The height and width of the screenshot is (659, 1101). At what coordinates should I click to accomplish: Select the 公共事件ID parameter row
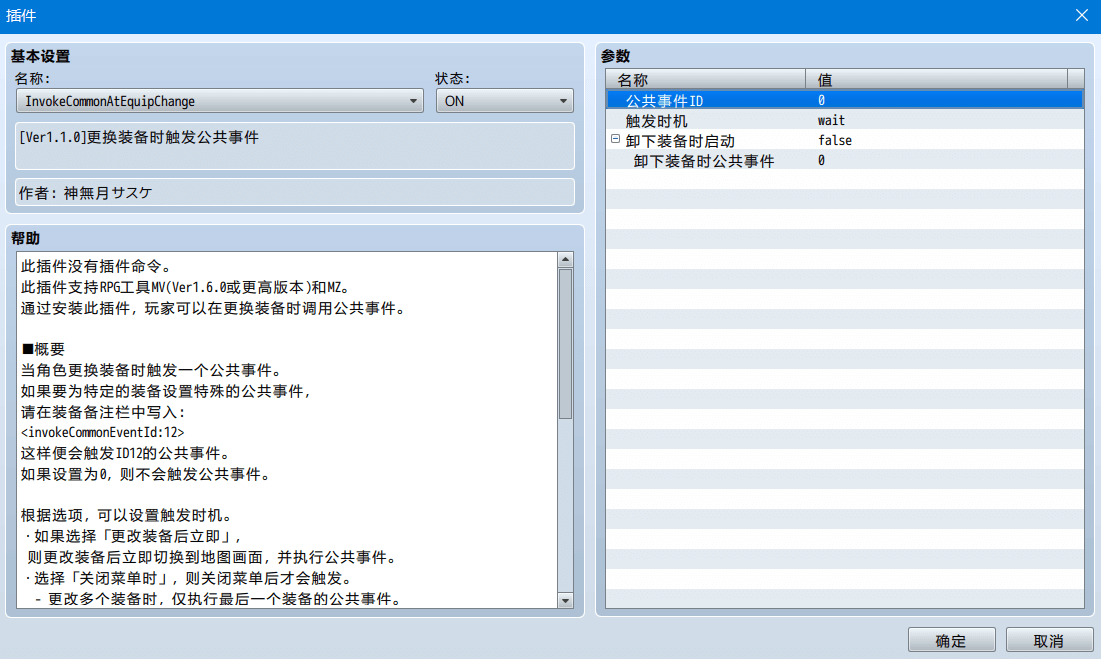coord(845,100)
